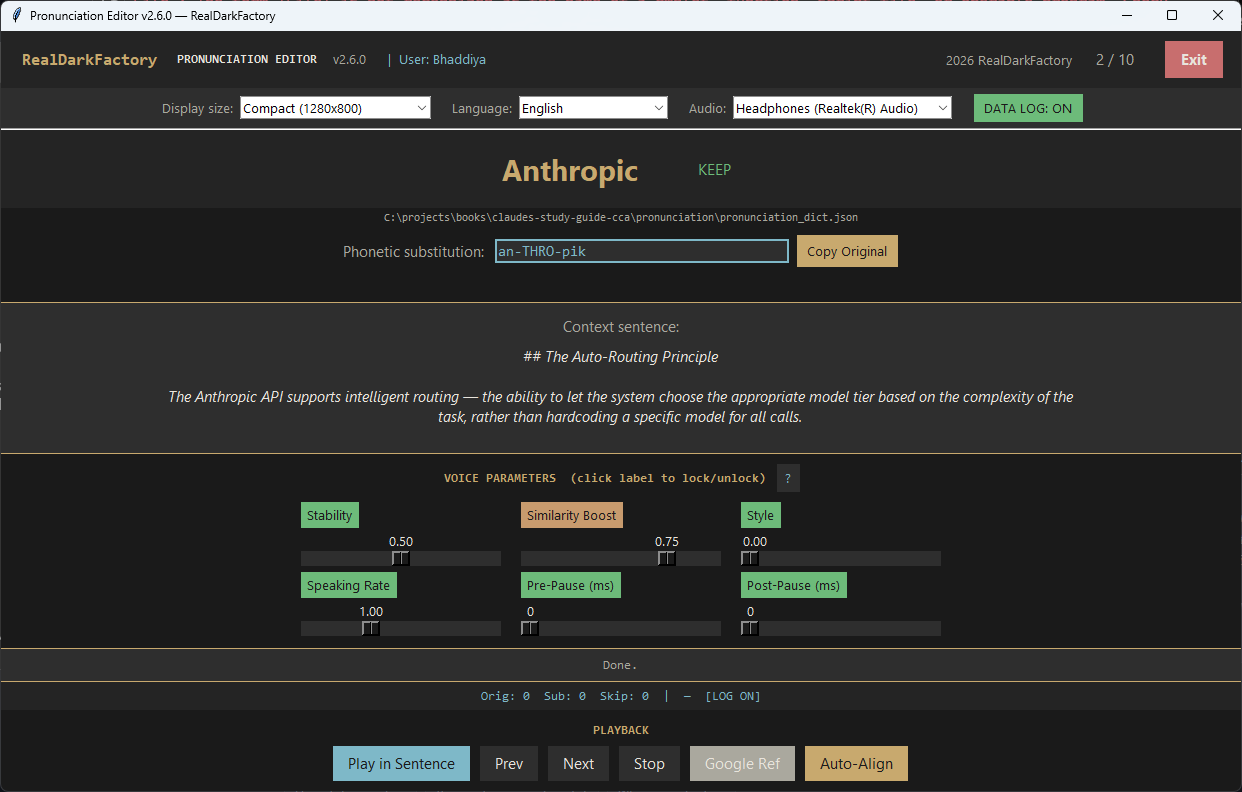The image size is (1242, 792).
Task: Click the Speaking Rate slider handle
Action: point(371,628)
